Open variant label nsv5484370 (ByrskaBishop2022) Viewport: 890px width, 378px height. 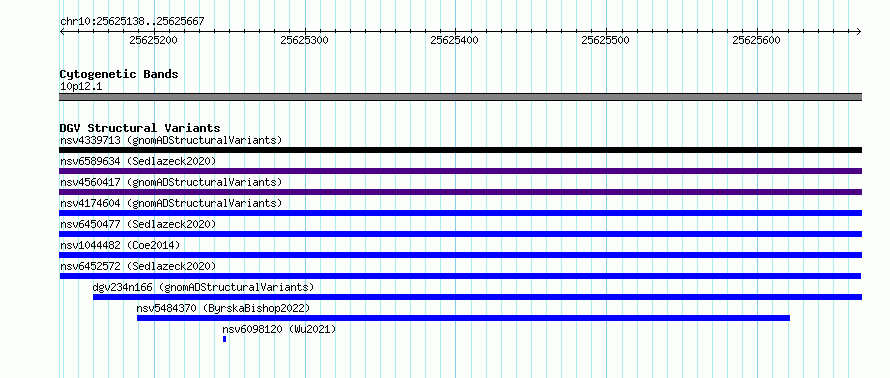click(223, 308)
